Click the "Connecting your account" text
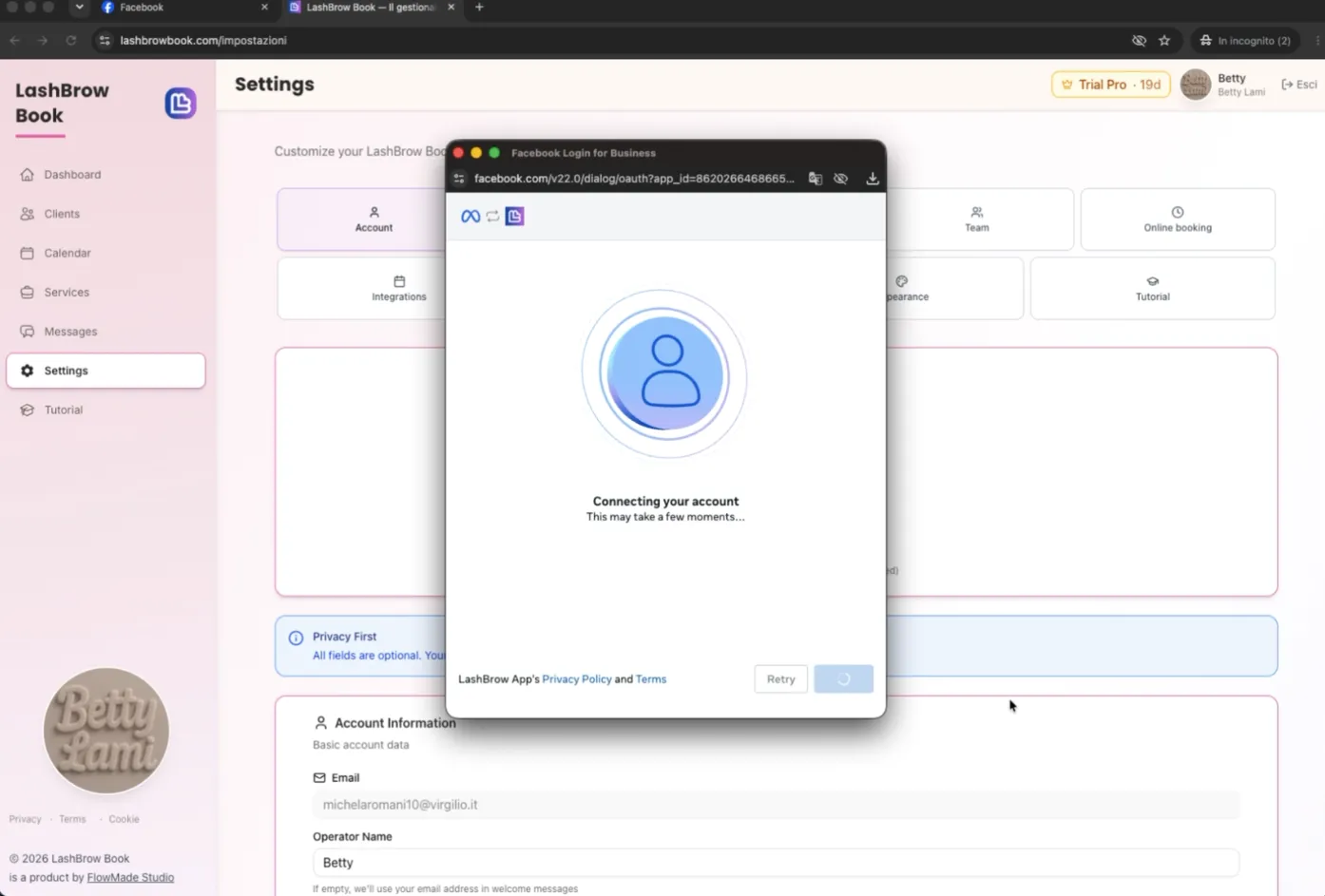Screen dimensions: 1325x896 (x=665, y=501)
